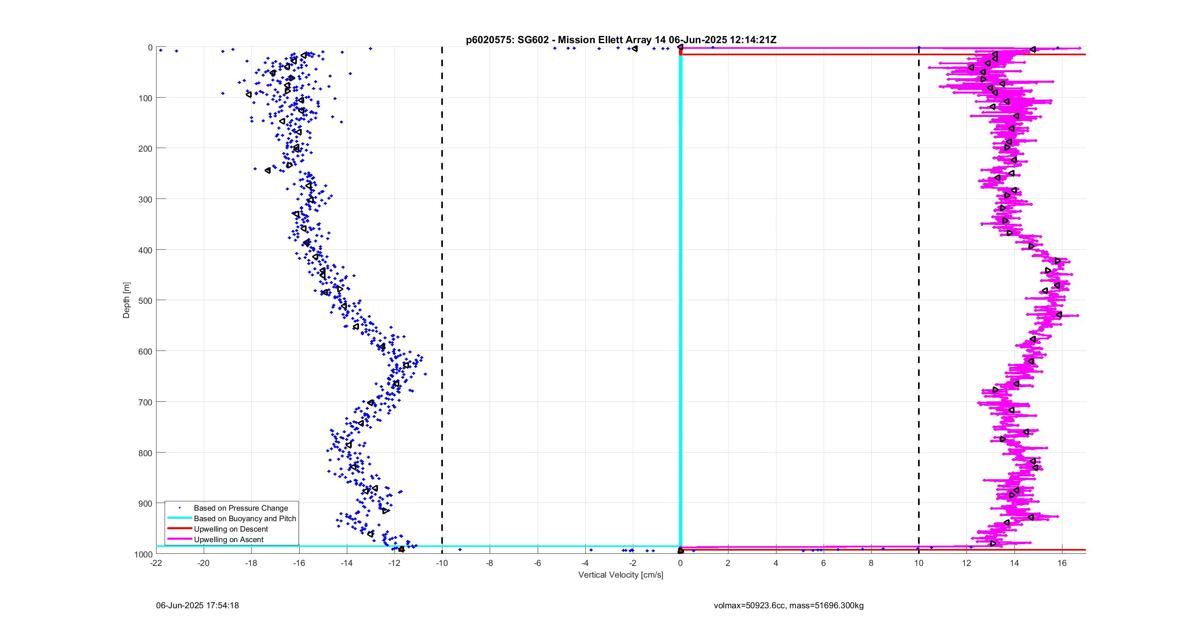Click the magenta line sample in legend
The width and height of the screenshot is (1200, 622).
[178, 539]
